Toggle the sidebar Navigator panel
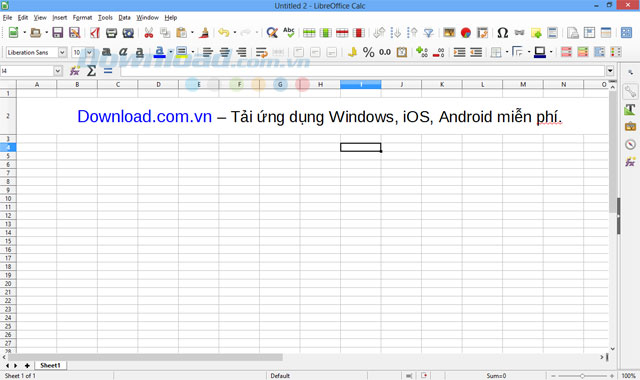The width and height of the screenshot is (640, 380). [x=630, y=144]
